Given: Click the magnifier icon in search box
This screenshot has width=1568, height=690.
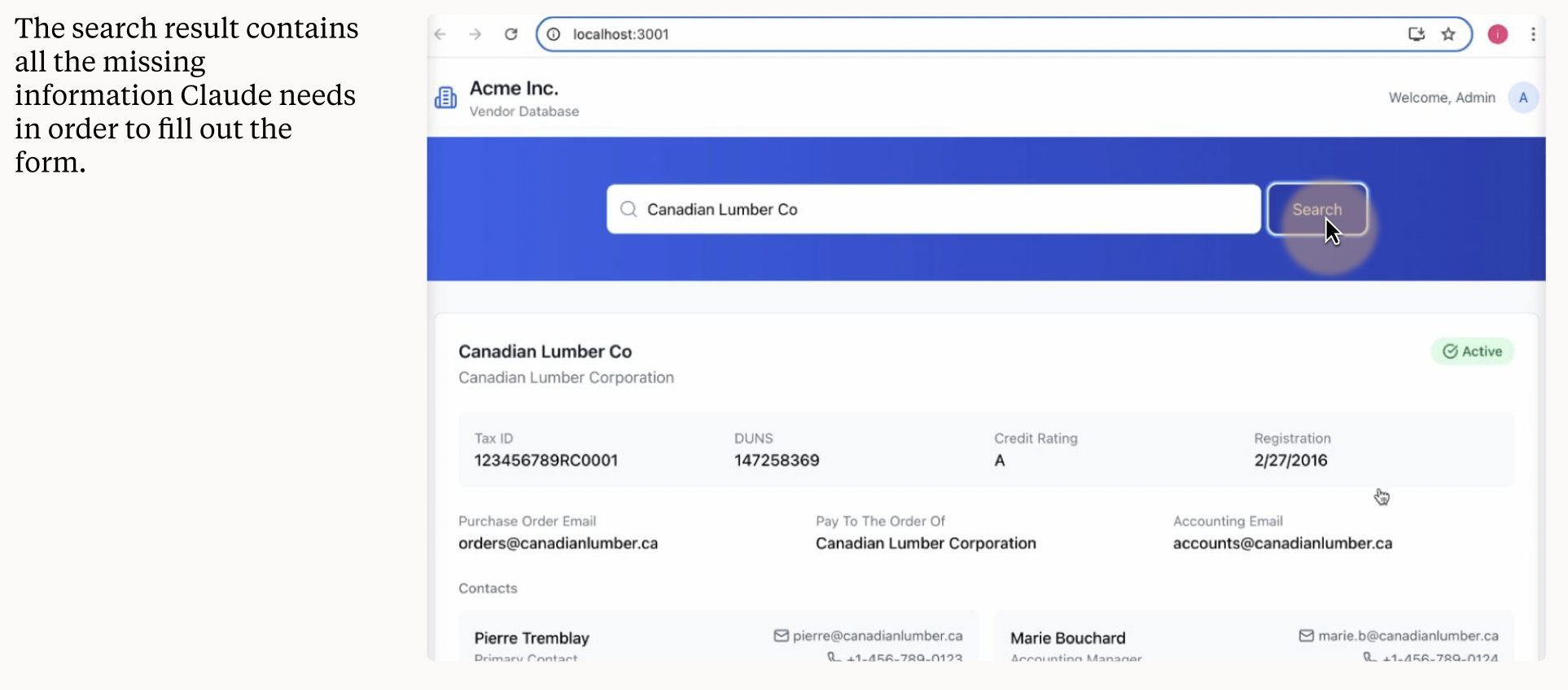Looking at the screenshot, I should point(629,209).
